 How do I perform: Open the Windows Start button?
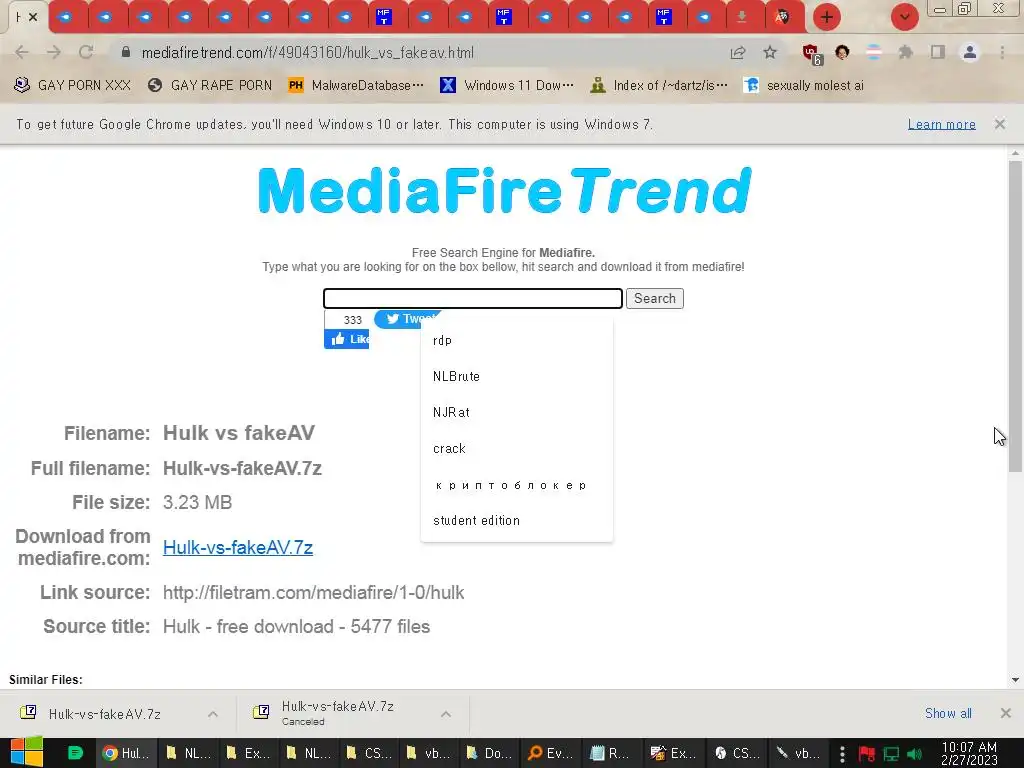click(x=27, y=752)
